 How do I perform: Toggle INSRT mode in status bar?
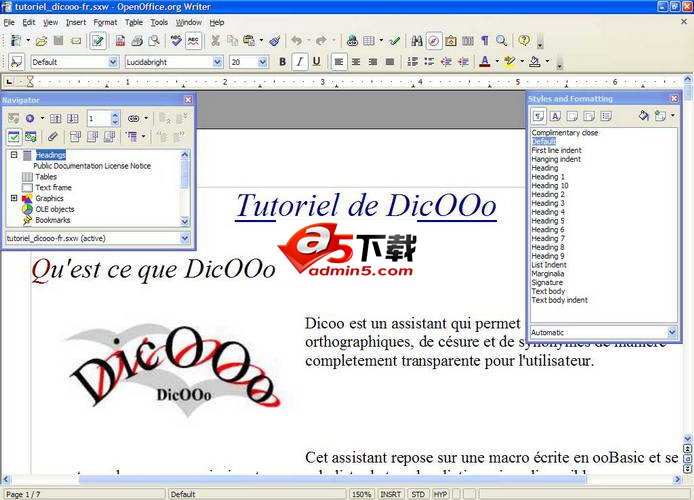(390, 494)
